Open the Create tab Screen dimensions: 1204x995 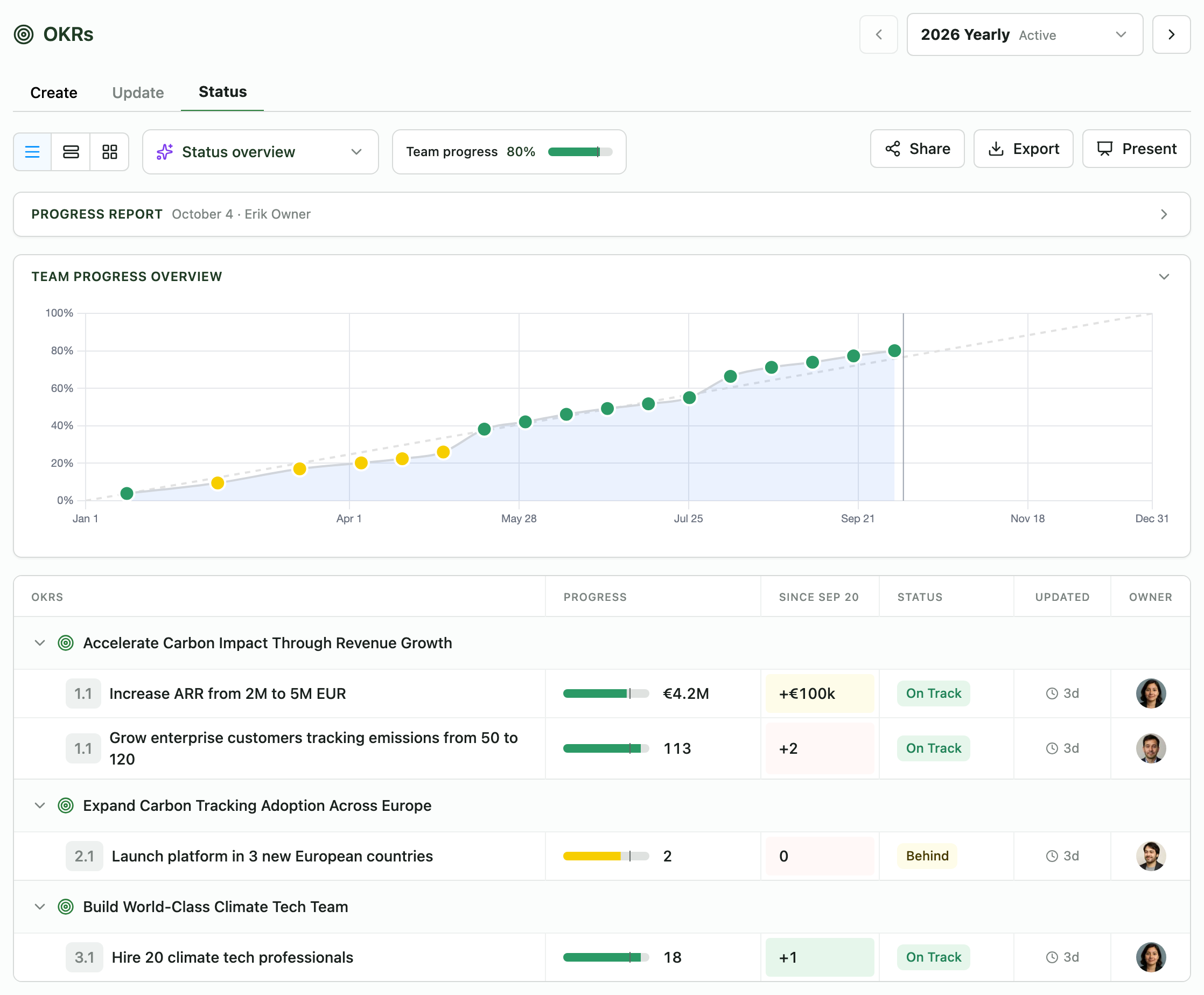coord(54,93)
